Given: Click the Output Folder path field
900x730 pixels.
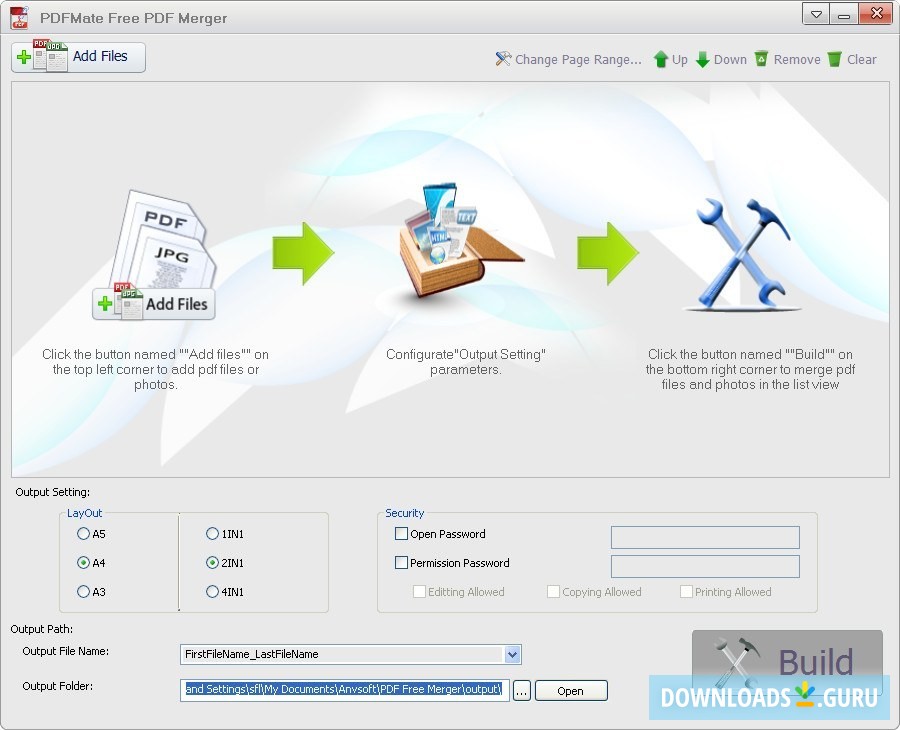Looking at the screenshot, I should [344, 690].
